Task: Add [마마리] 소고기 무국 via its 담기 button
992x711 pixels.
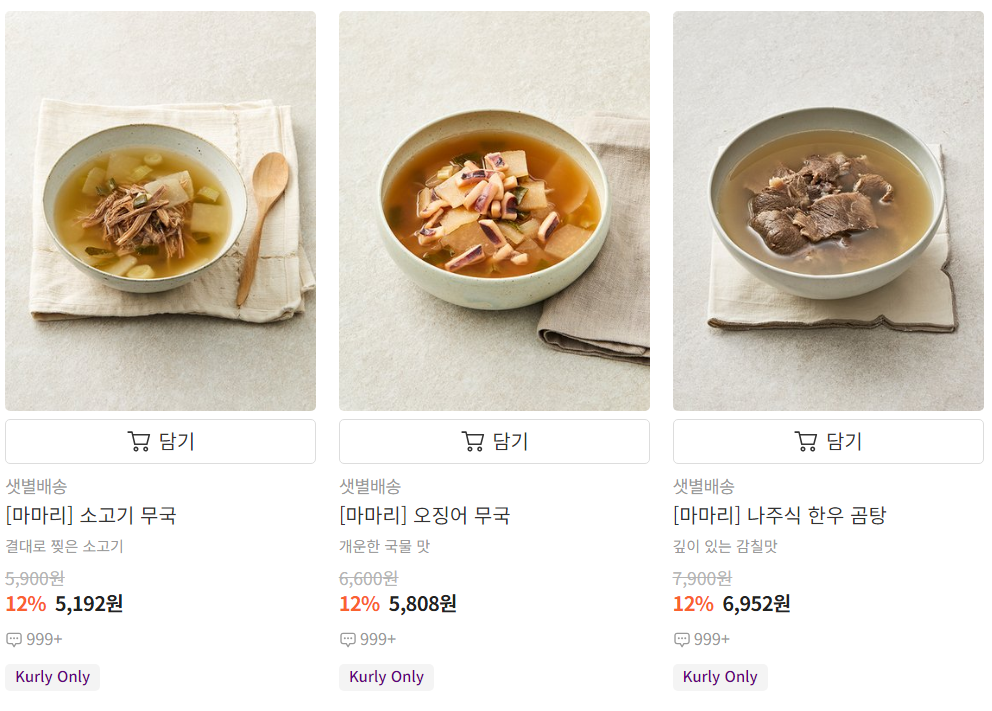Action: click(x=161, y=441)
